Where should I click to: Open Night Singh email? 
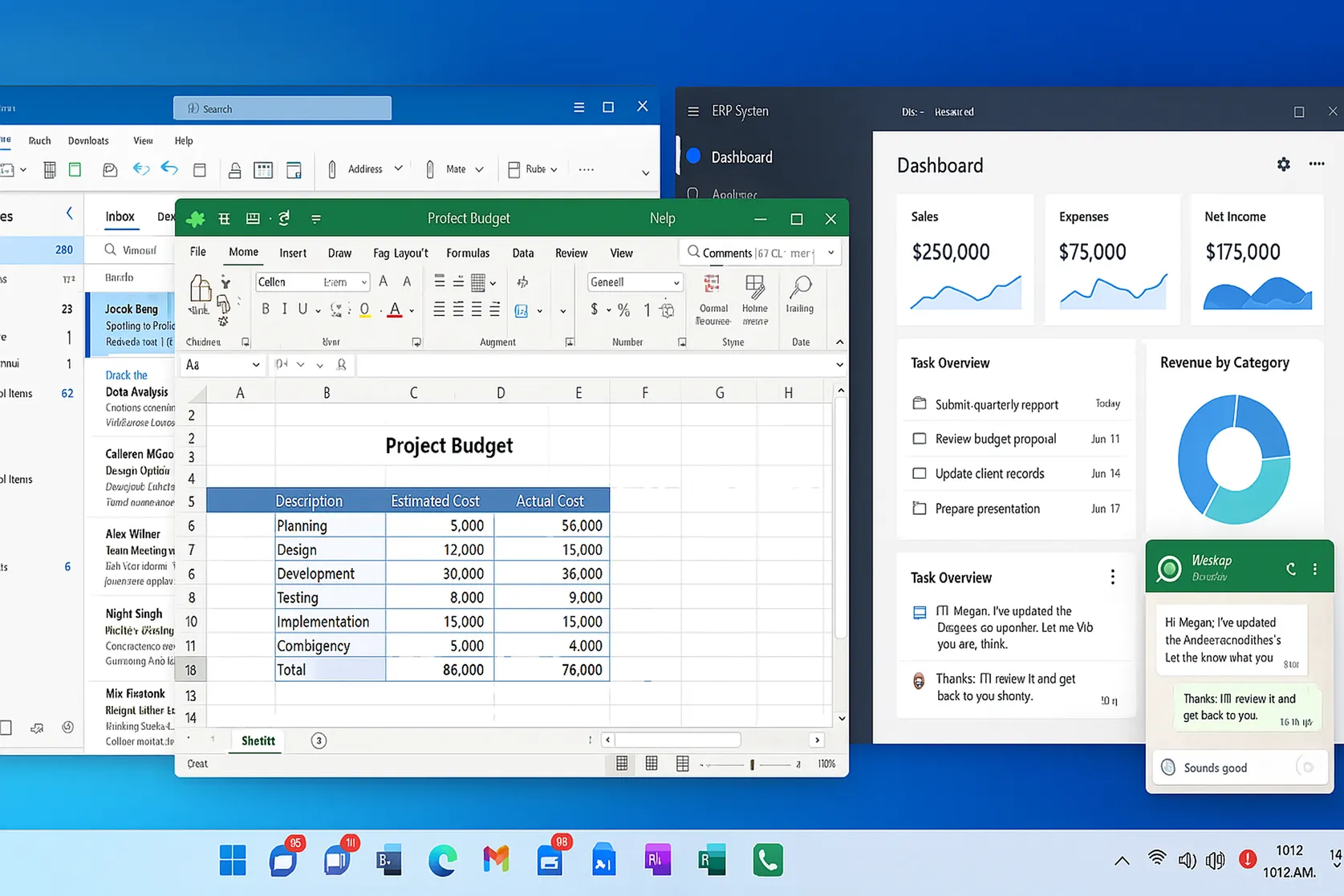131,637
